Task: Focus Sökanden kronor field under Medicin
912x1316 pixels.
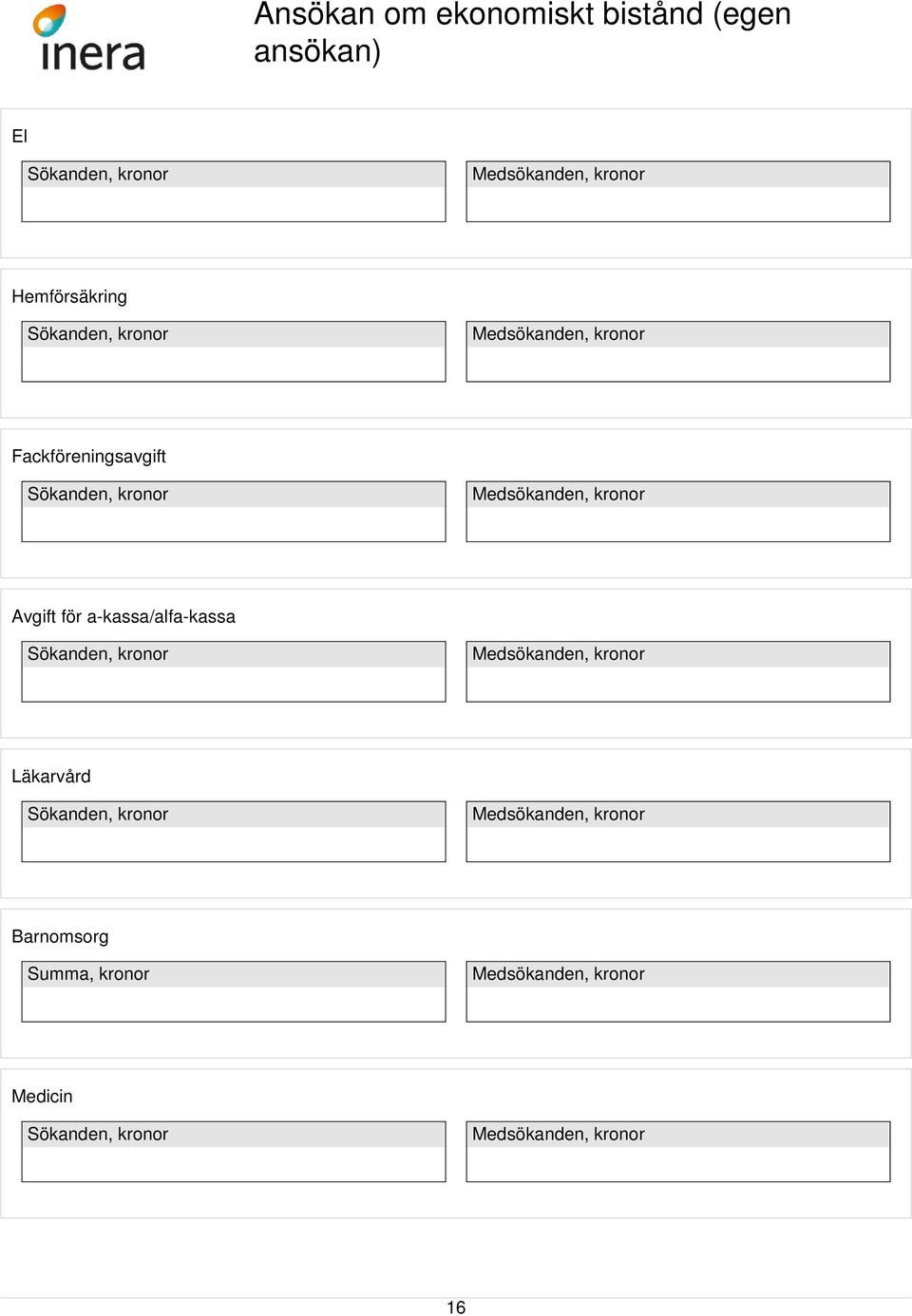Action: pos(234,1152)
